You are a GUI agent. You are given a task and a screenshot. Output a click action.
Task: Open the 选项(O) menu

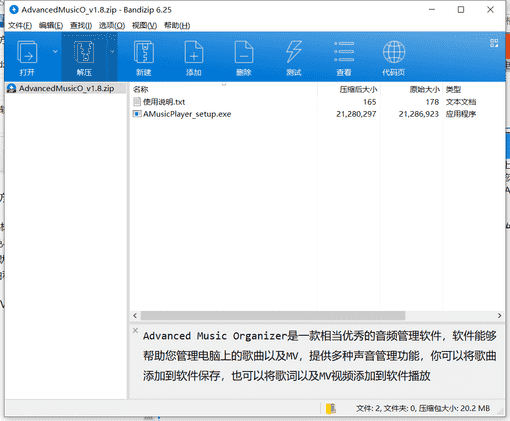pyautogui.click(x=112, y=25)
